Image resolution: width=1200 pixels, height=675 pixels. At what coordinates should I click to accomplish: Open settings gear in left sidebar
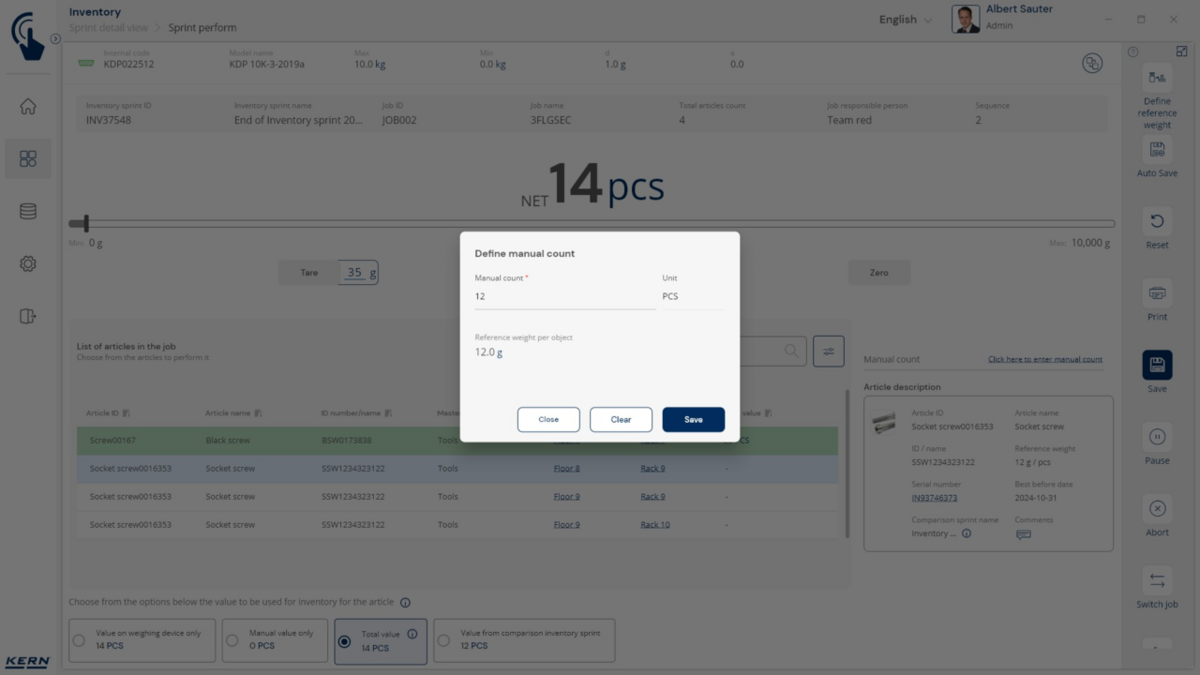point(28,264)
